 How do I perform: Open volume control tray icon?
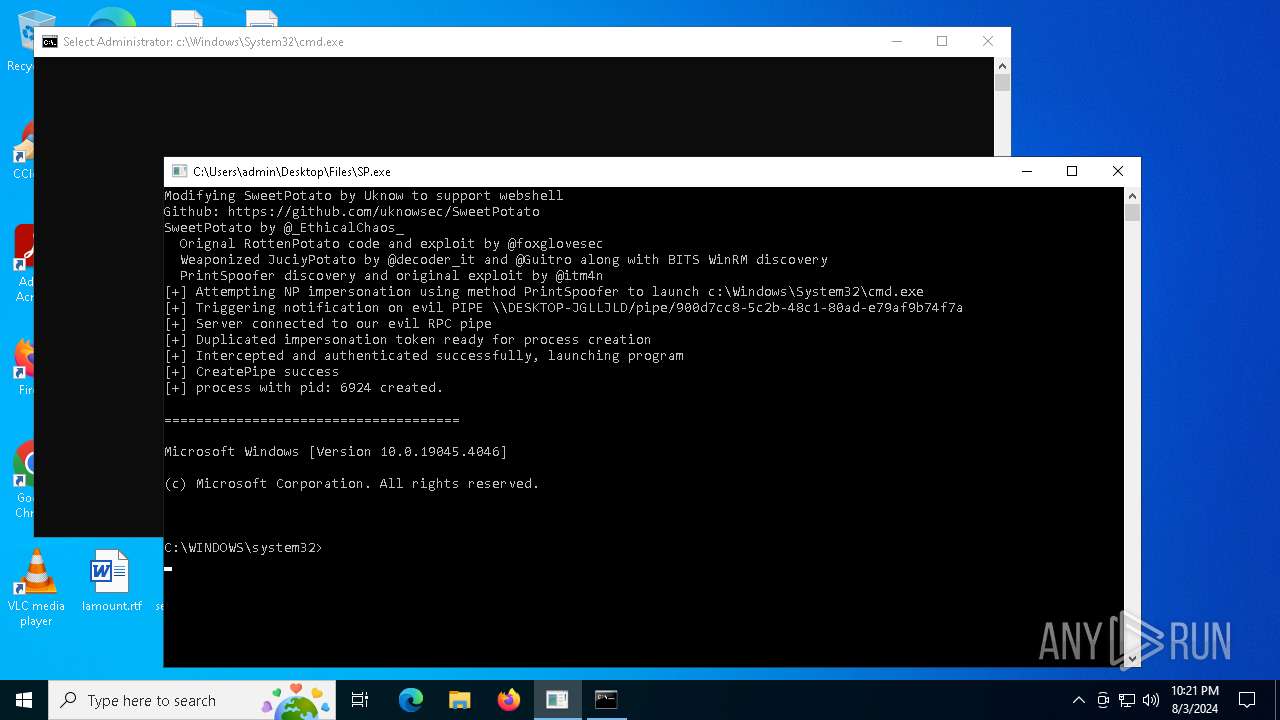click(1151, 700)
